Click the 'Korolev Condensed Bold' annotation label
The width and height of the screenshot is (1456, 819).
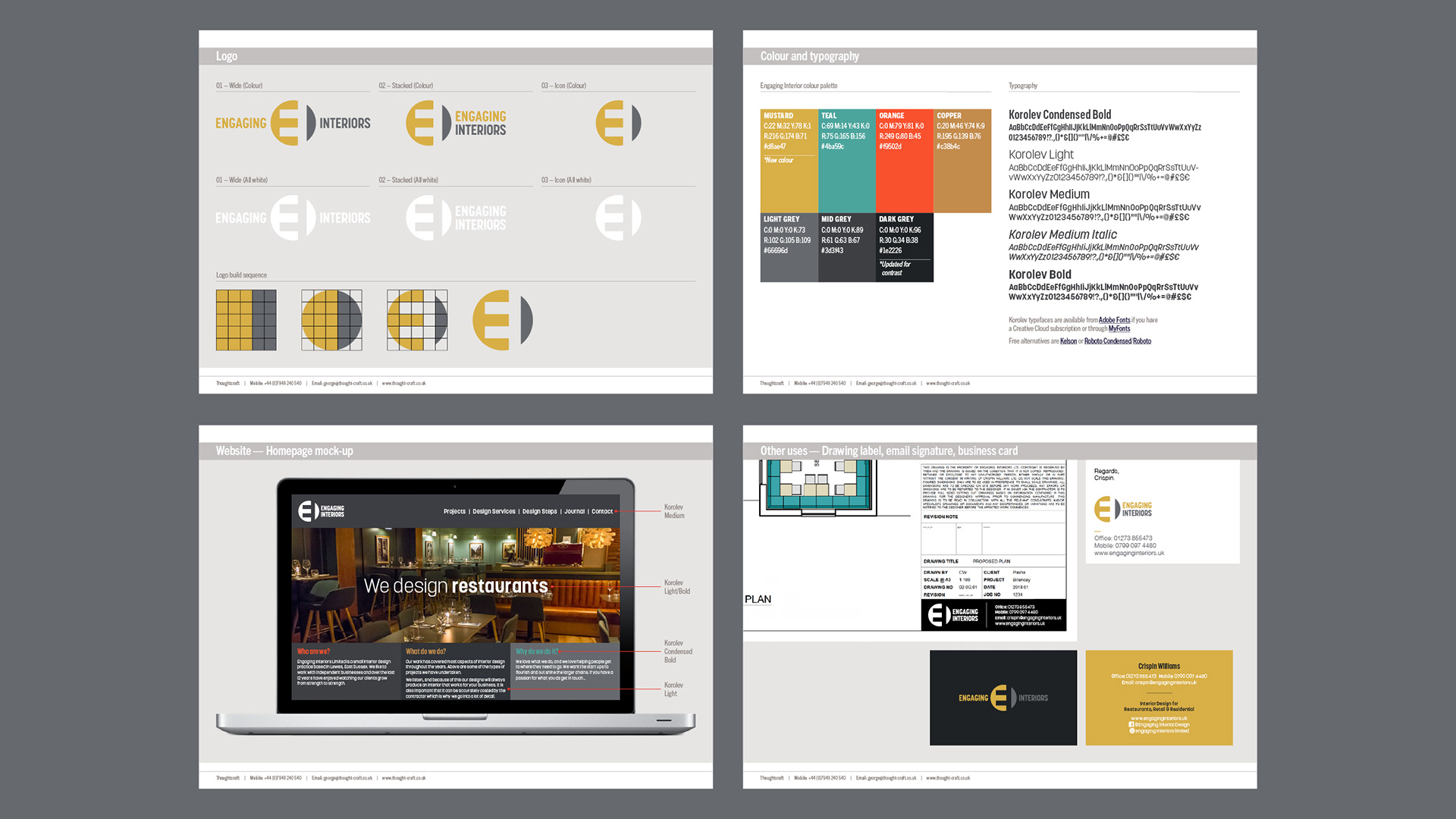pos(678,651)
